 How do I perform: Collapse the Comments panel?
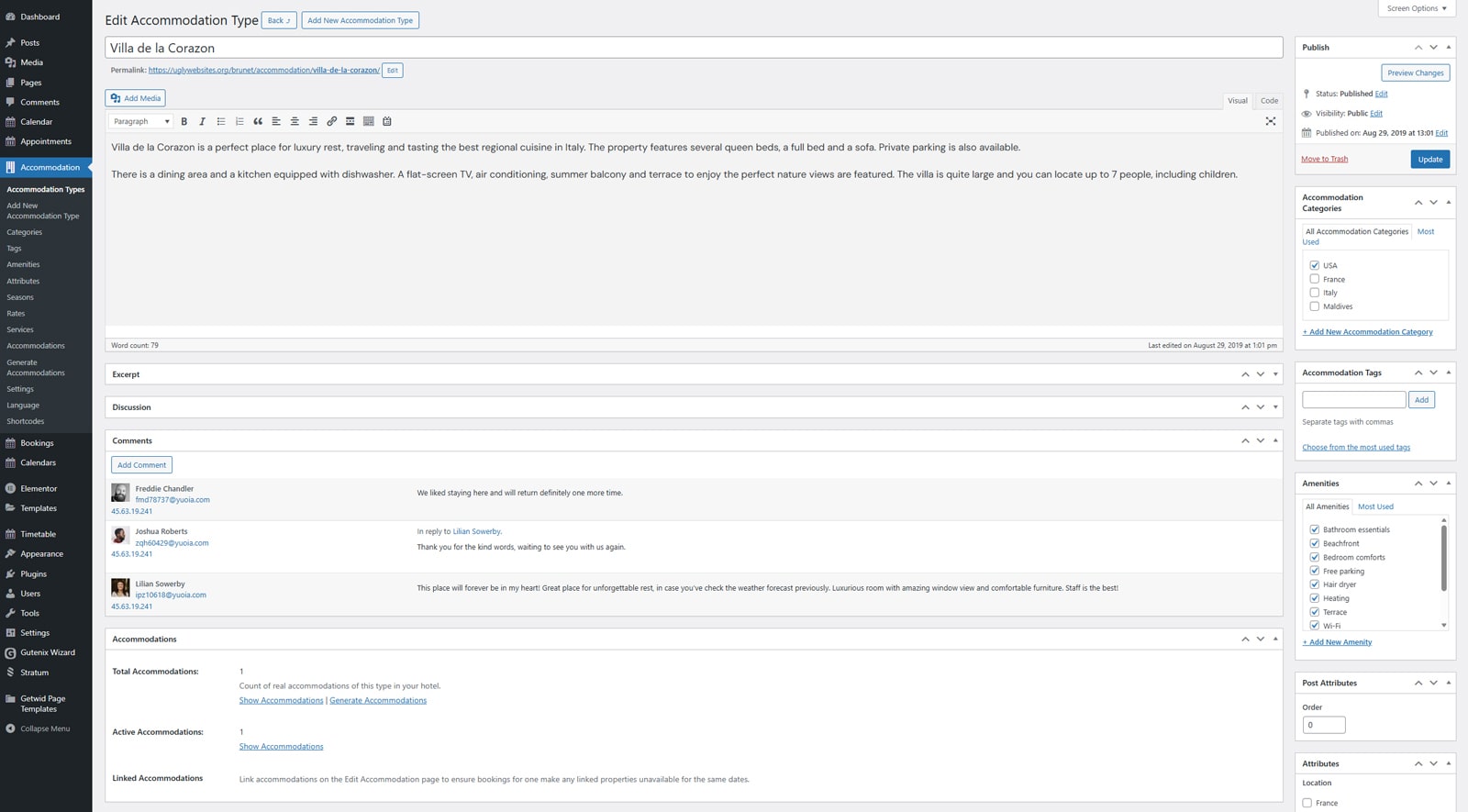1275,440
